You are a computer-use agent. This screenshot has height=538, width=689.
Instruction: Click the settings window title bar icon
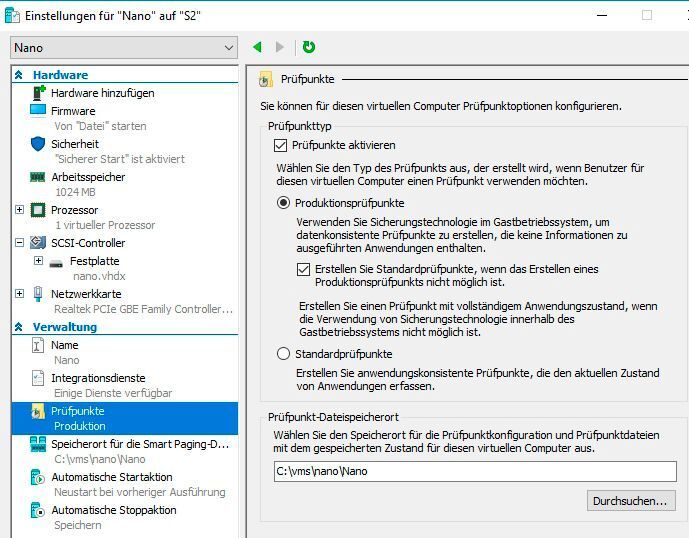pyautogui.click(x=12, y=15)
